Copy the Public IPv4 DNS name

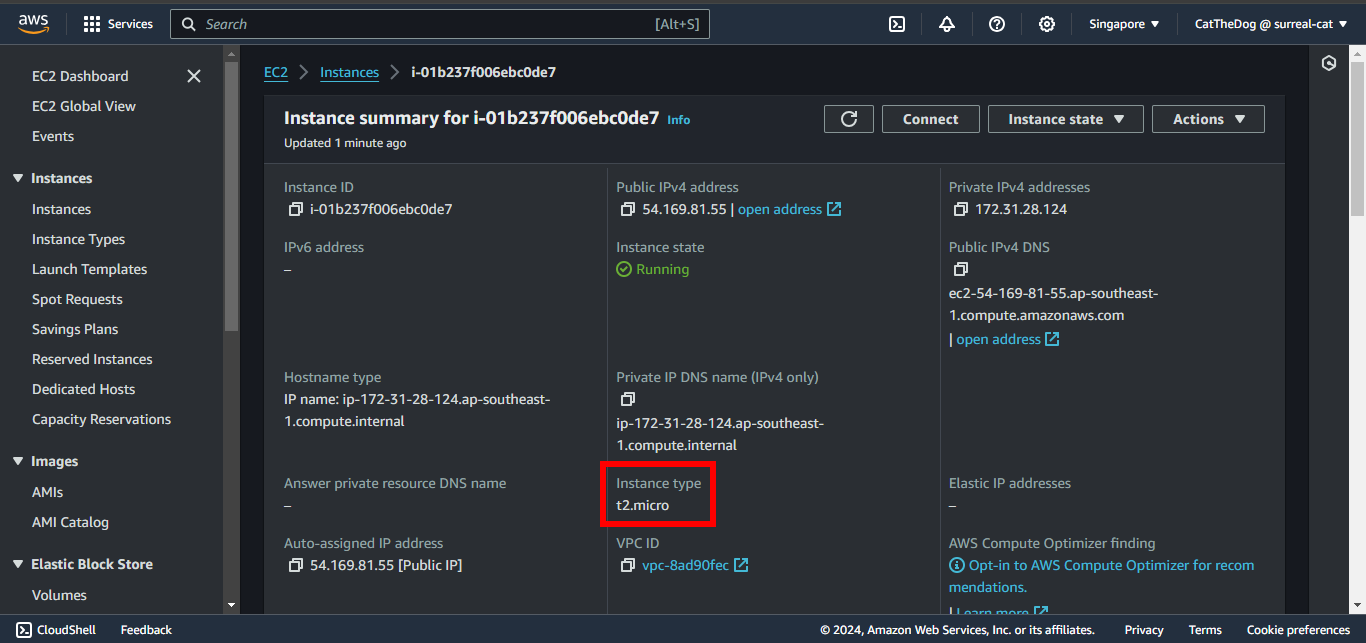960,270
